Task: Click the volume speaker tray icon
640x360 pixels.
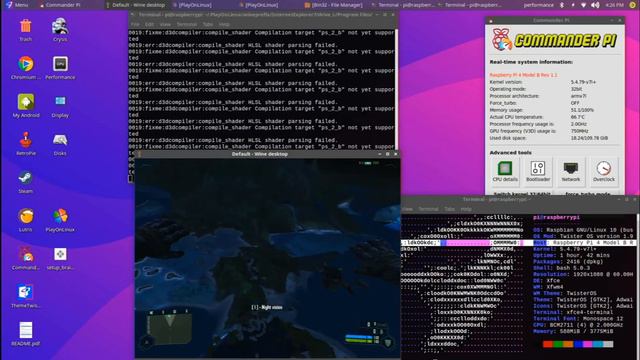Action: (595, 5)
